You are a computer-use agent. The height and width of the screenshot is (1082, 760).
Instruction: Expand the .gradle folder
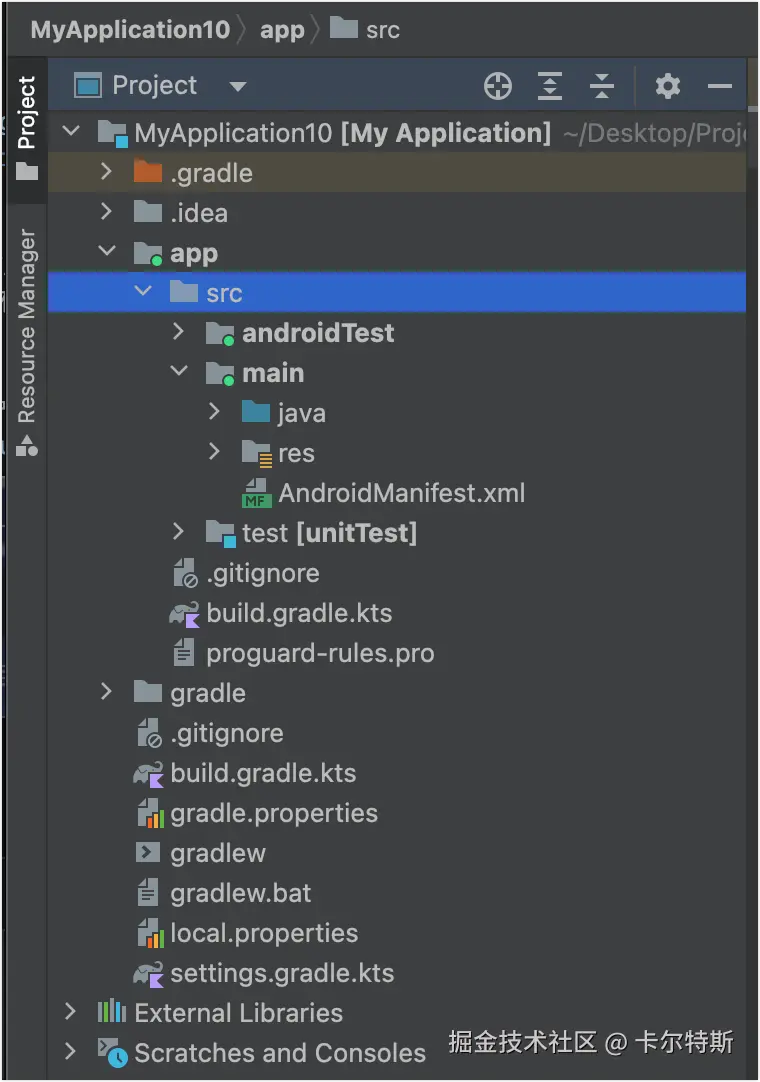click(x=107, y=172)
